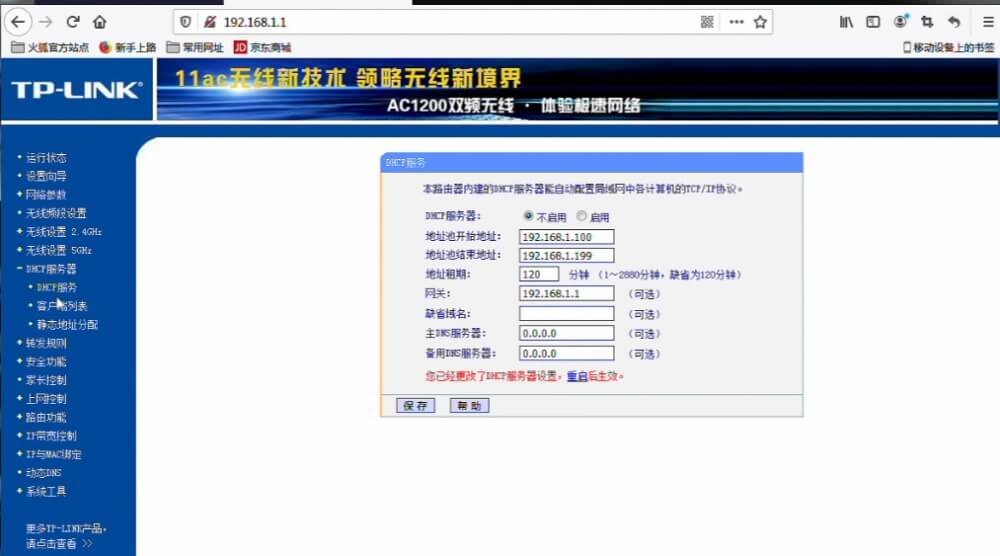Image resolution: width=1000 pixels, height=556 pixels.
Task: Click the 主DNS服务器 input field
Action: tap(566, 333)
